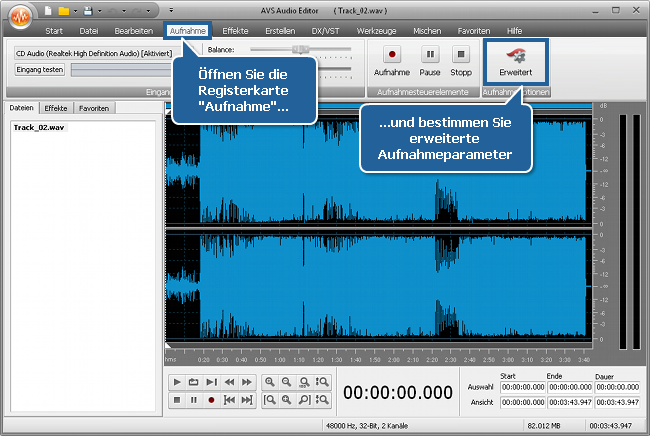Select the Effekte panel tab
This screenshot has height=436, width=650.
point(56,108)
